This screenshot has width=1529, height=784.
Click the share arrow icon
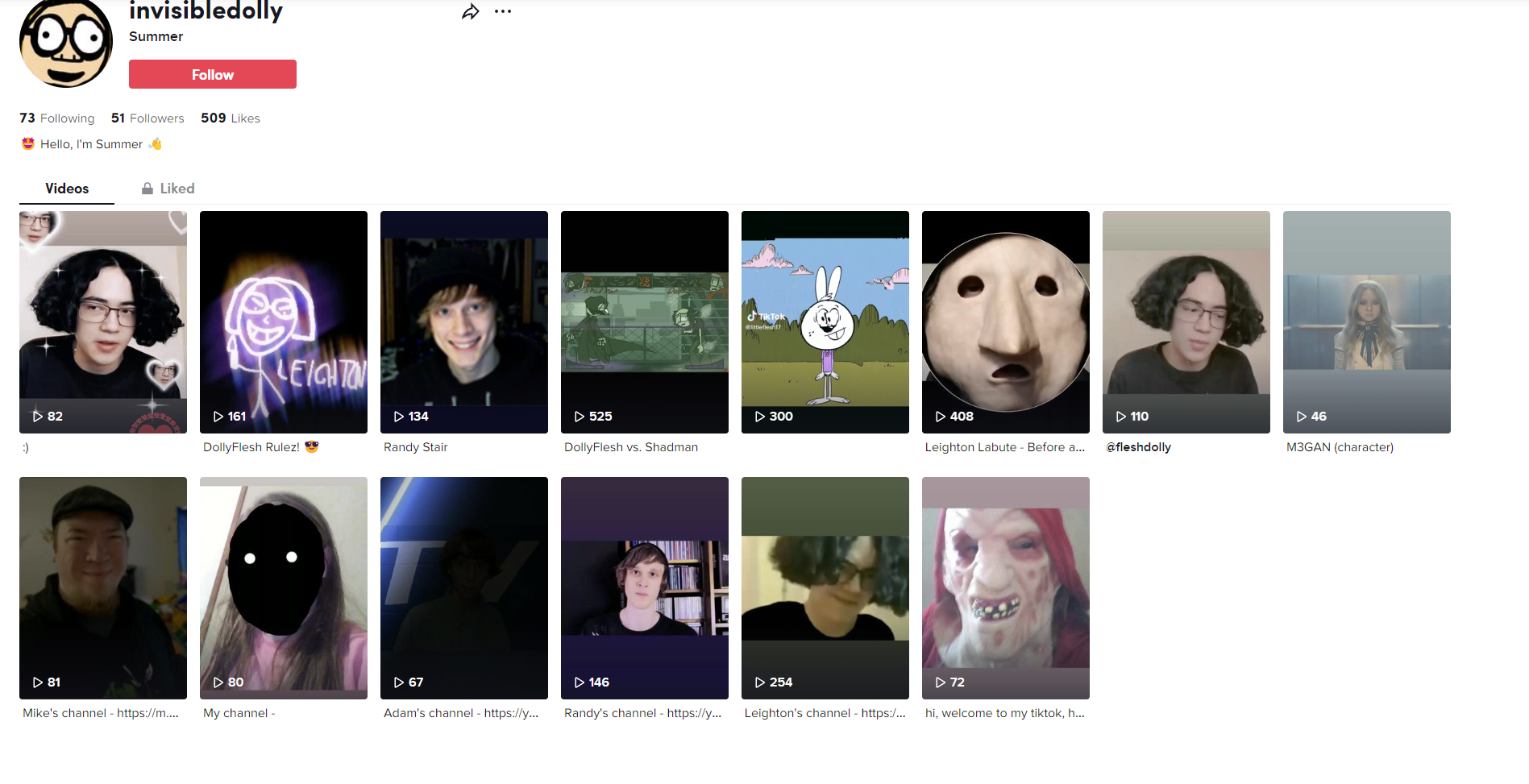click(471, 11)
